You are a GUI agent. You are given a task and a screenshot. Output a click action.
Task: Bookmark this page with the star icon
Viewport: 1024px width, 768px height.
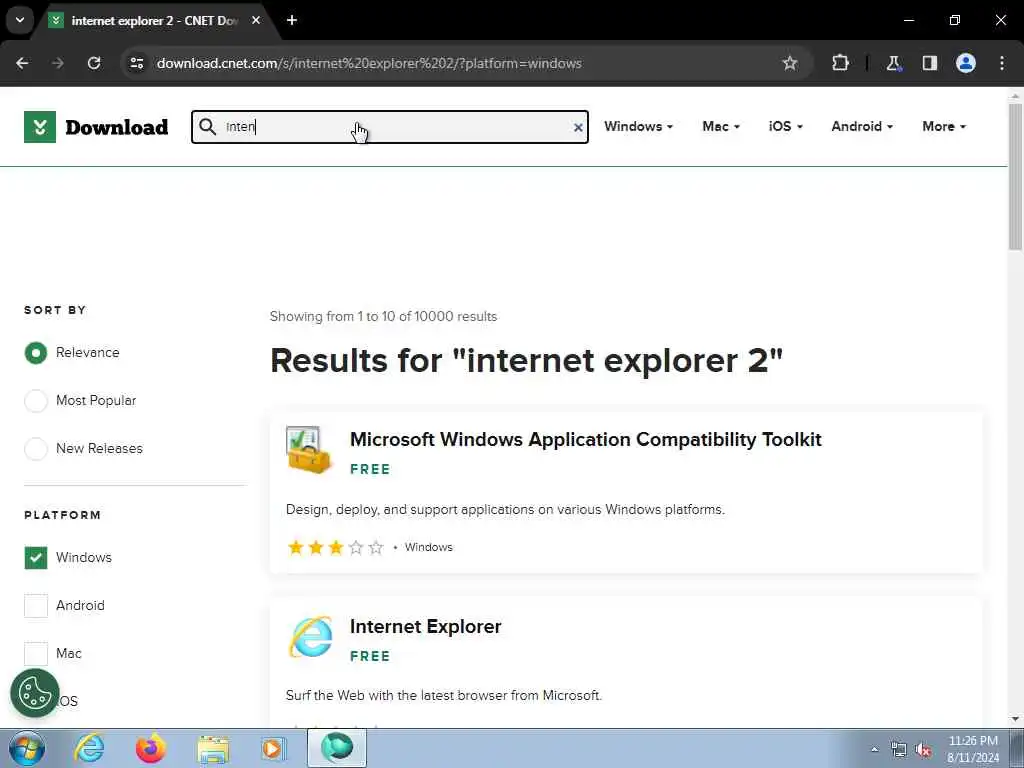click(790, 63)
